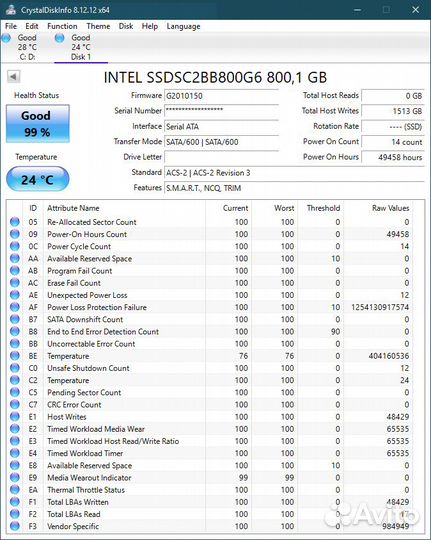Click 'Timed Workload Host Read/Write Ratio' row
Viewport: 431px width, 540px height.
pyautogui.click(x=210, y=441)
